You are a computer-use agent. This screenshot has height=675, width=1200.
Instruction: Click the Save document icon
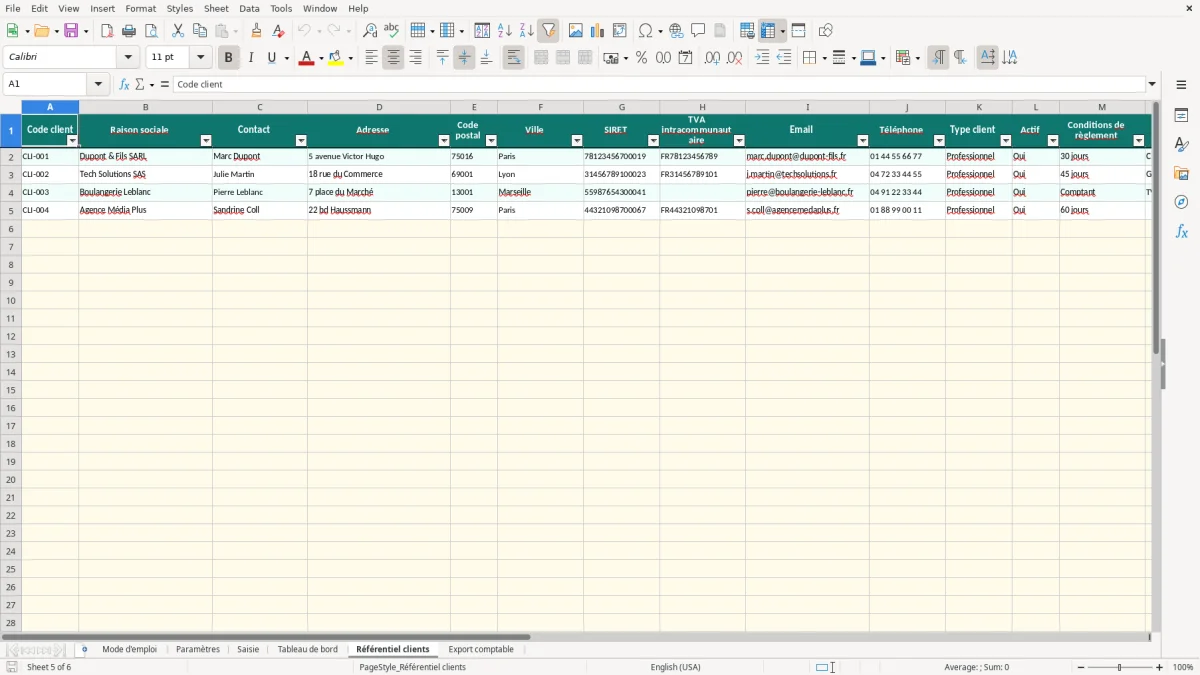(x=71, y=31)
